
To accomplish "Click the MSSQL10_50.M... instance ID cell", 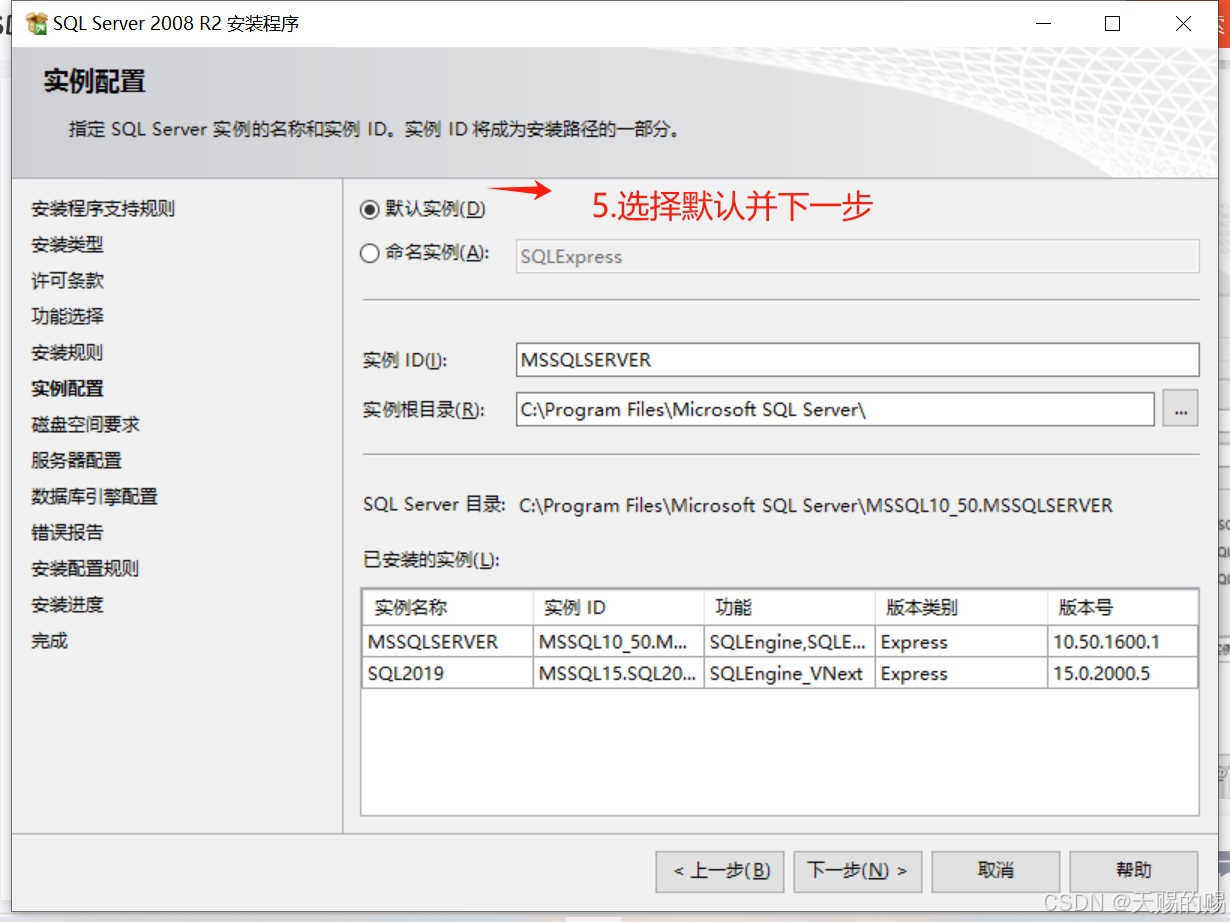I will [x=618, y=642].
